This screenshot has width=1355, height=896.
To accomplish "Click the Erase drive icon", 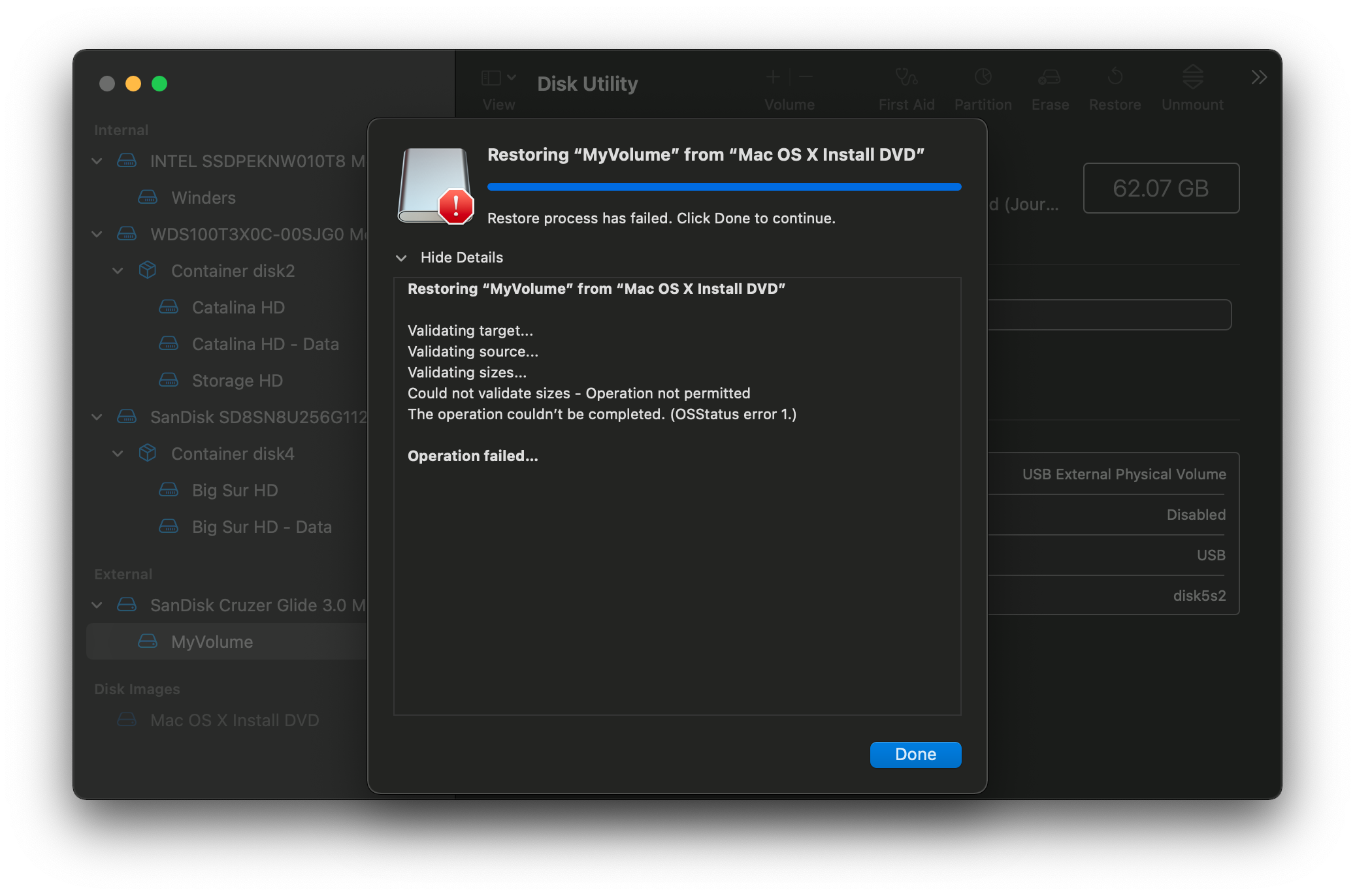I will coord(1049,78).
